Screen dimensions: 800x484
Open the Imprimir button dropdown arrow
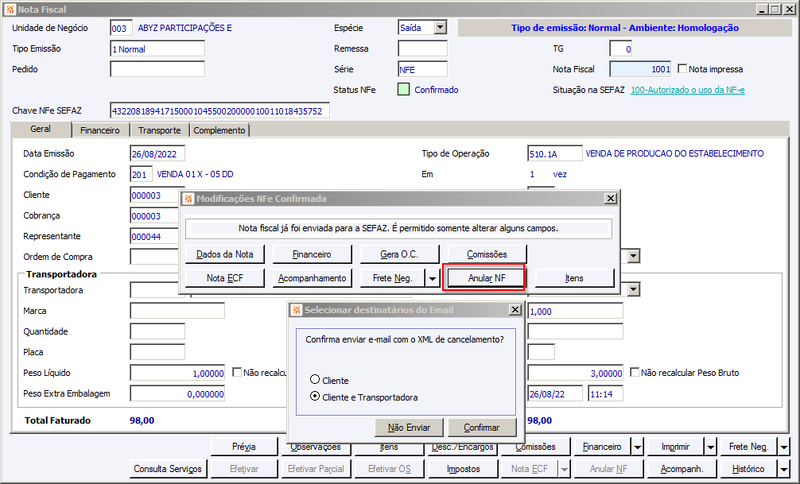(x=711, y=447)
